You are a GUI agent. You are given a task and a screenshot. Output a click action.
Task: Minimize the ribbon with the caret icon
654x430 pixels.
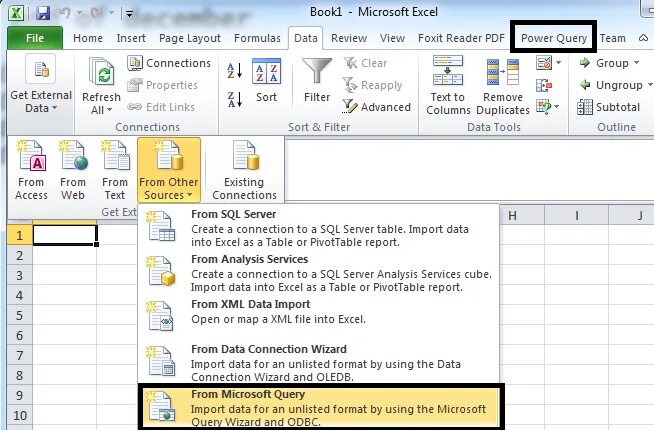click(643, 38)
